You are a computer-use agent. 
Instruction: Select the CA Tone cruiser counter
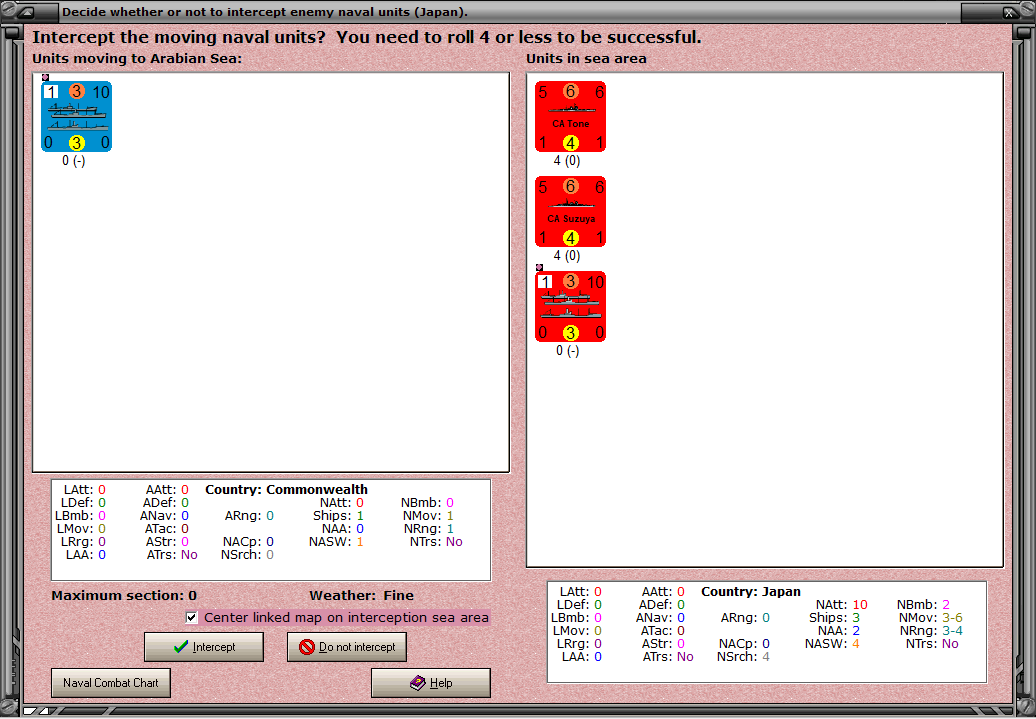[570, 117]
